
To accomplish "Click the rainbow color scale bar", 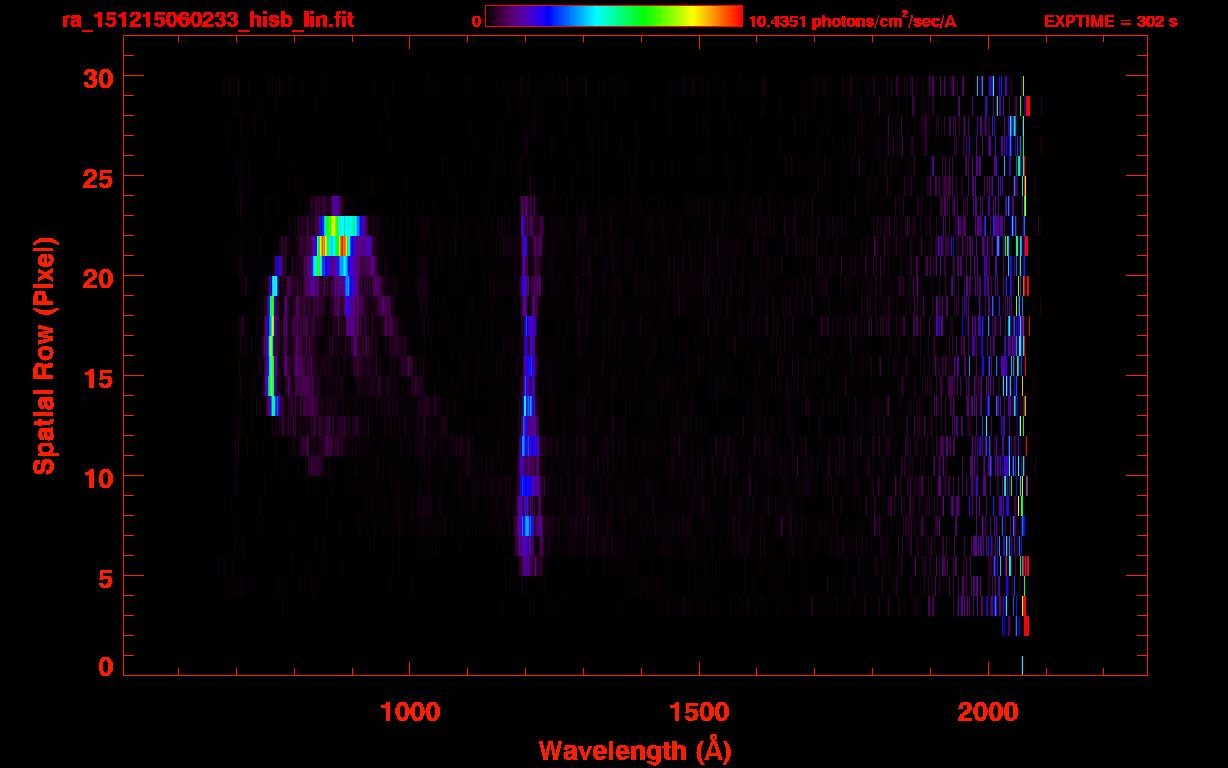I will 613,16.
